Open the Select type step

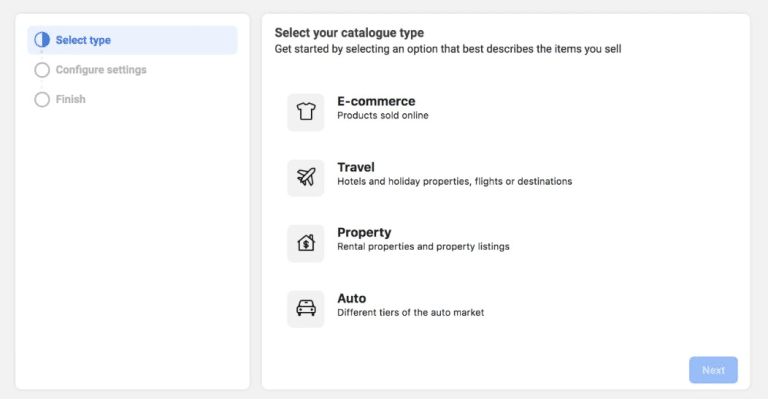point(132,40)
